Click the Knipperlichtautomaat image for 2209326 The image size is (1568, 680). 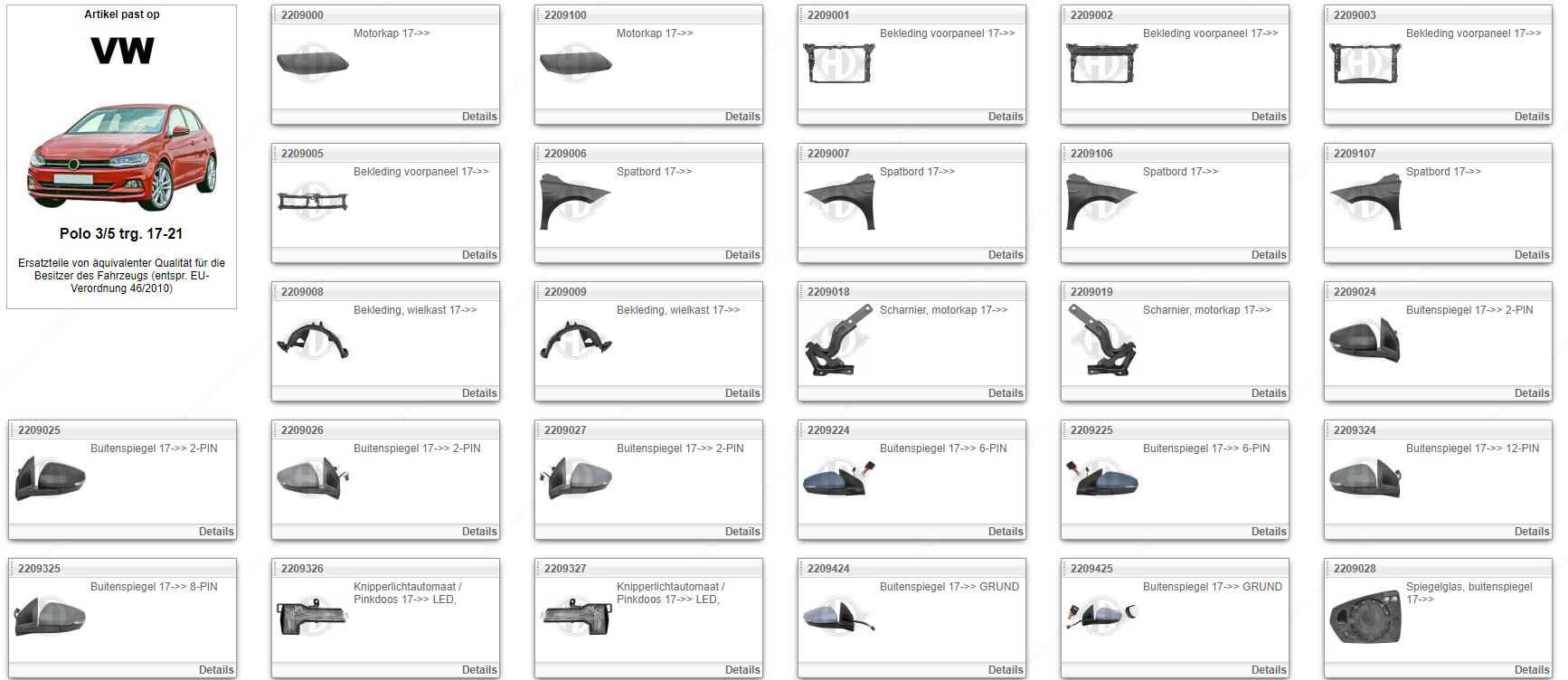(x=312, y=617)
